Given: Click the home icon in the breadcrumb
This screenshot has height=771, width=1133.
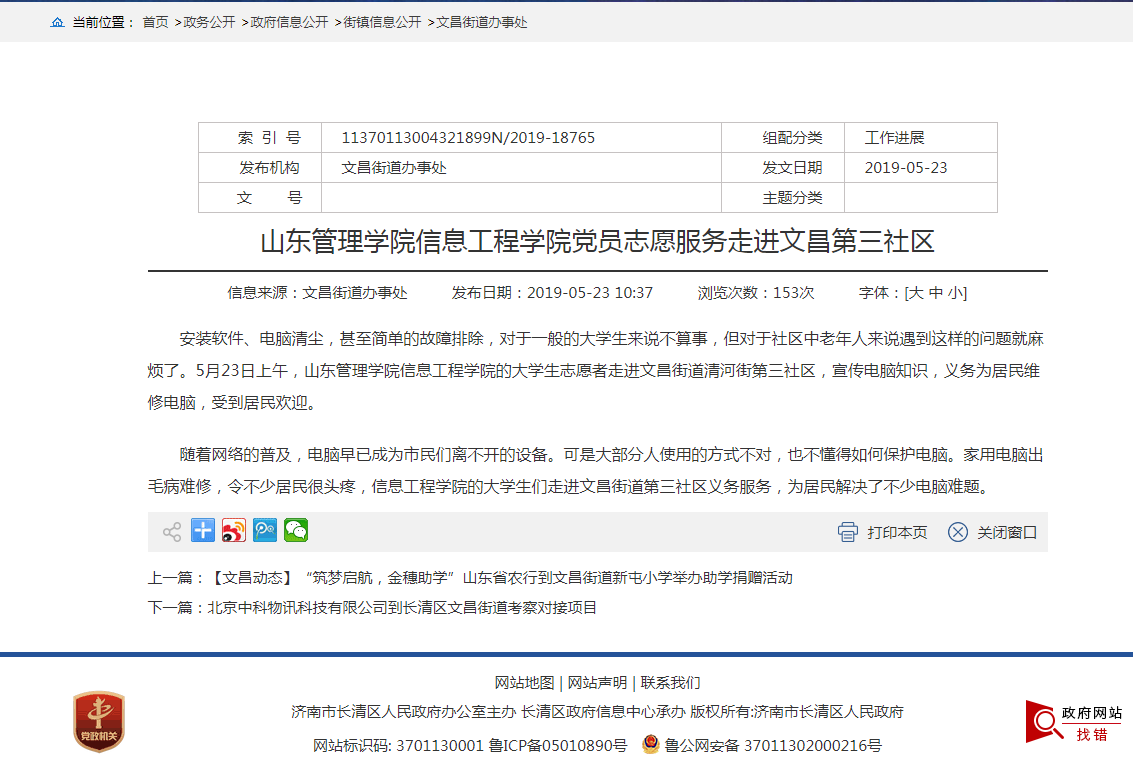Looking at the screenshot, I should pos(58,22).
